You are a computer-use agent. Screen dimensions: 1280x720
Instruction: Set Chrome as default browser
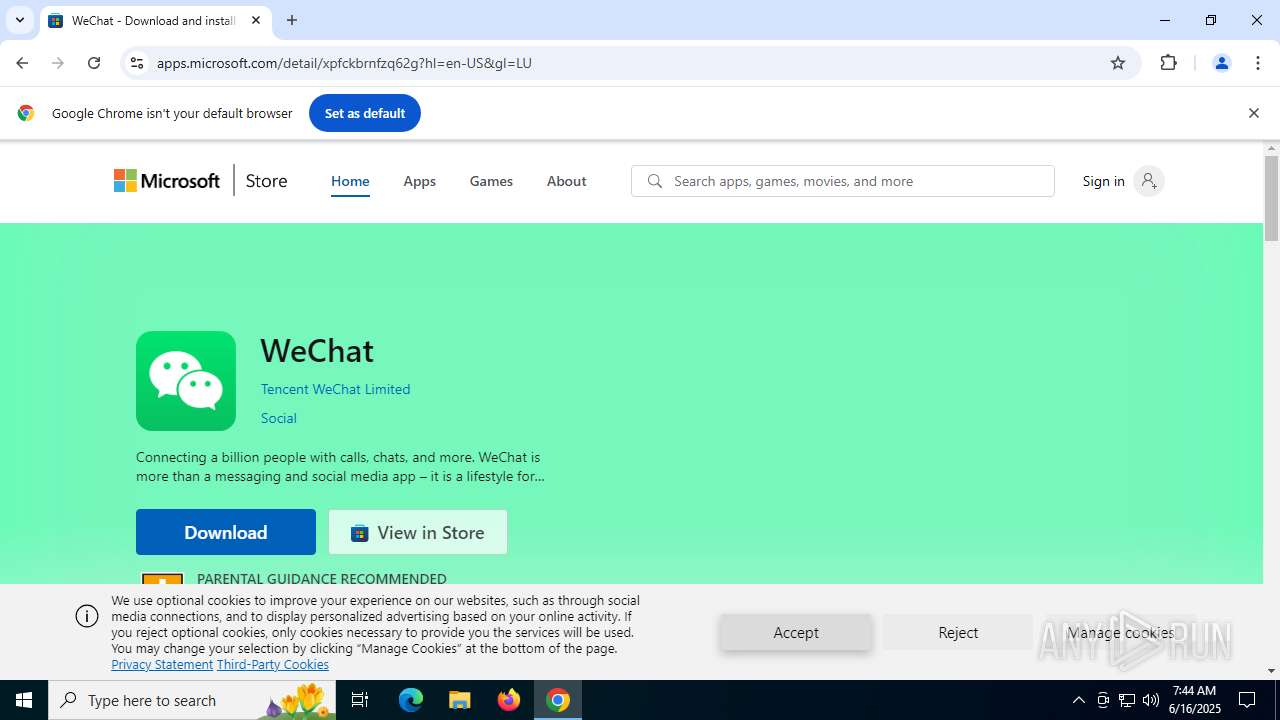(365, 113)
